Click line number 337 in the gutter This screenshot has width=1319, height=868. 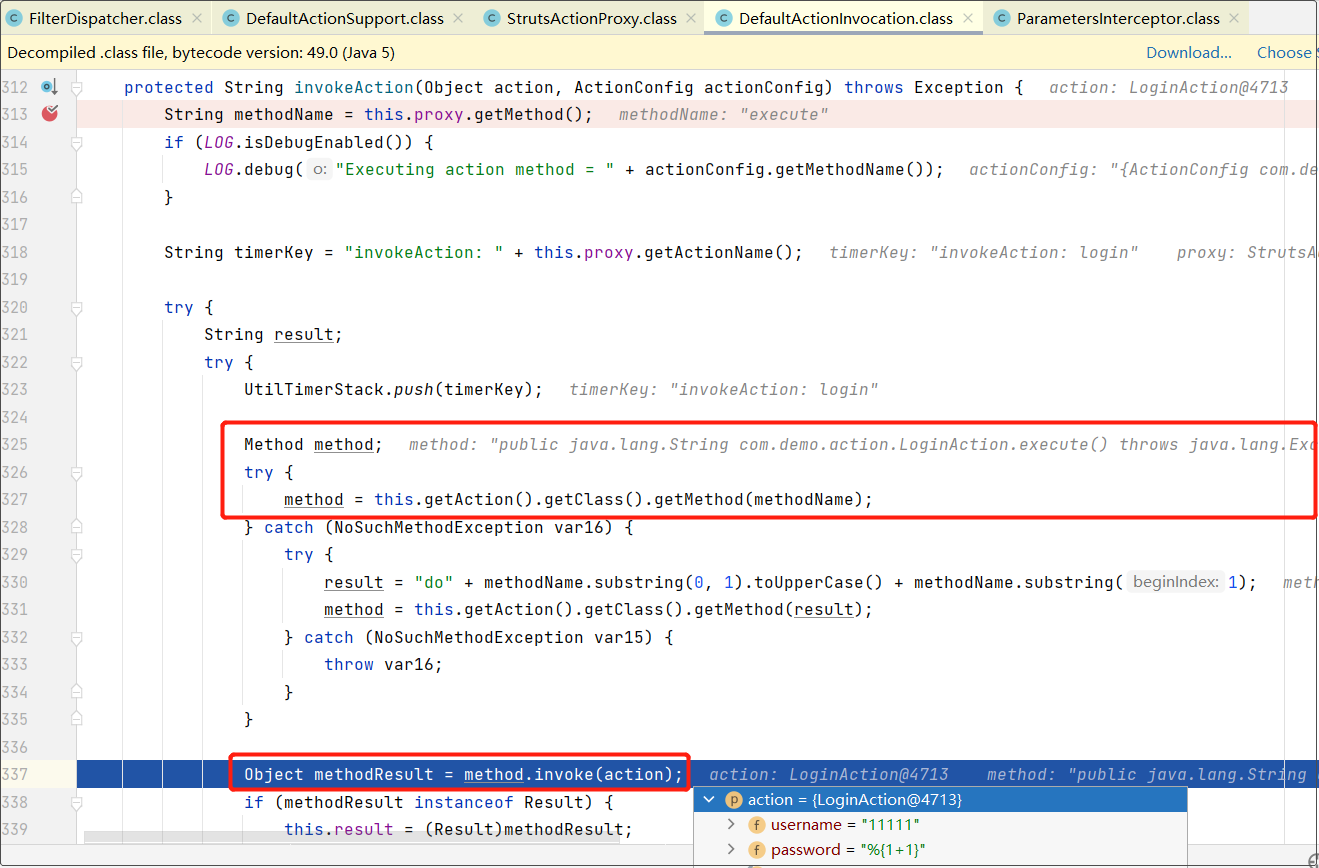pyautogui.click(x=15, y=774)
